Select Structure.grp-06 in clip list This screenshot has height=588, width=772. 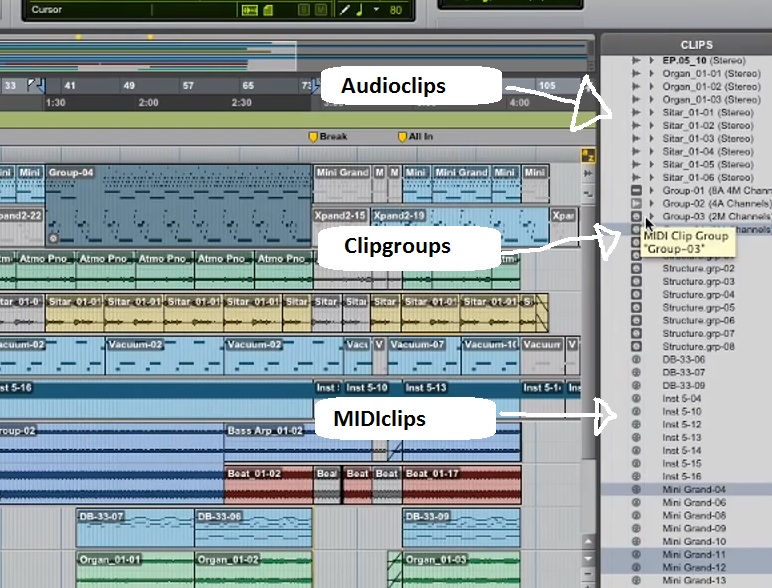pos(698,321)
